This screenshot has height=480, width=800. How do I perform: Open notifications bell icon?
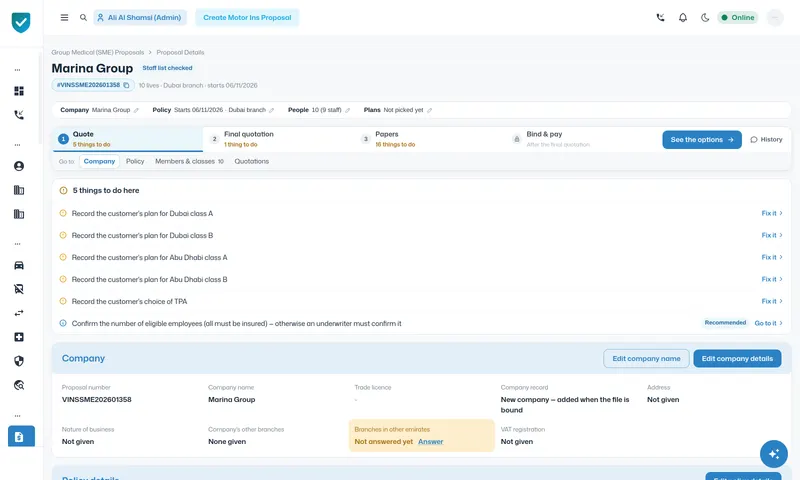point(683,17)
